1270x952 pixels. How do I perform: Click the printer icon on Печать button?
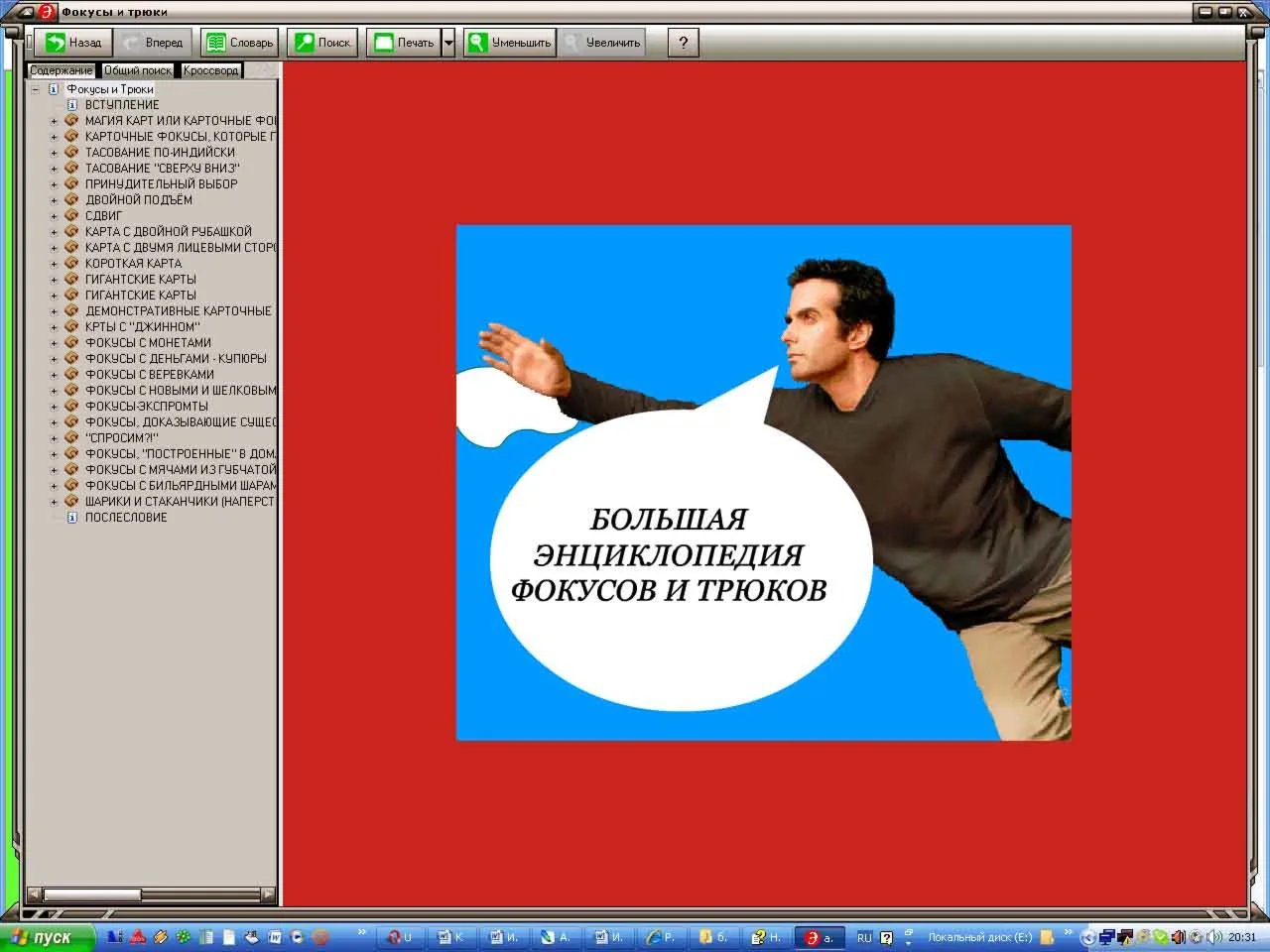click(x=382, y=42)
